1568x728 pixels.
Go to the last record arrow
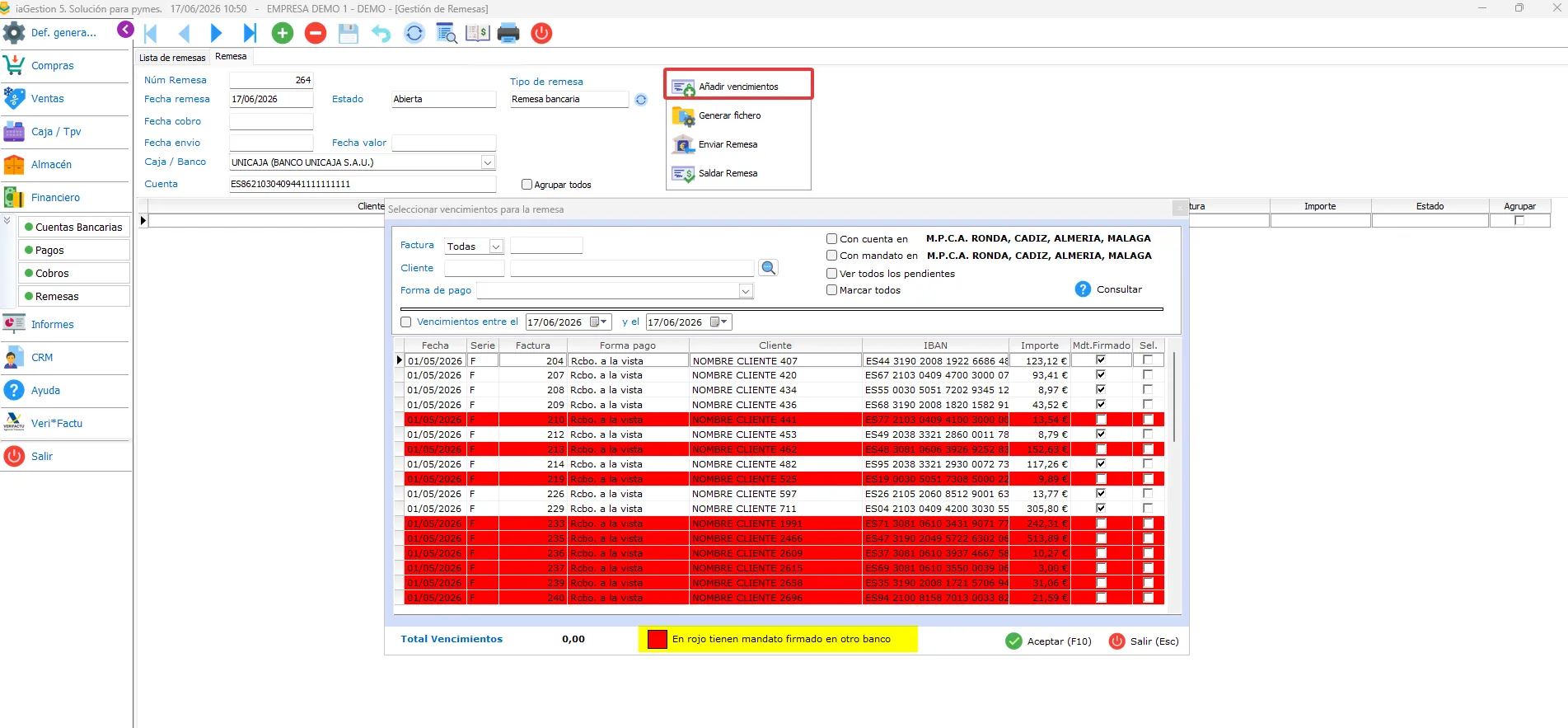click(250, 33)
